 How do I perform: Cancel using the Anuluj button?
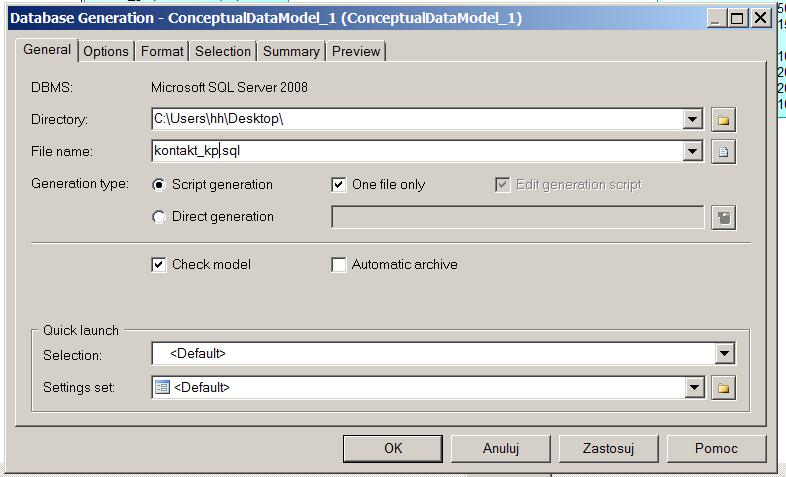501,448
